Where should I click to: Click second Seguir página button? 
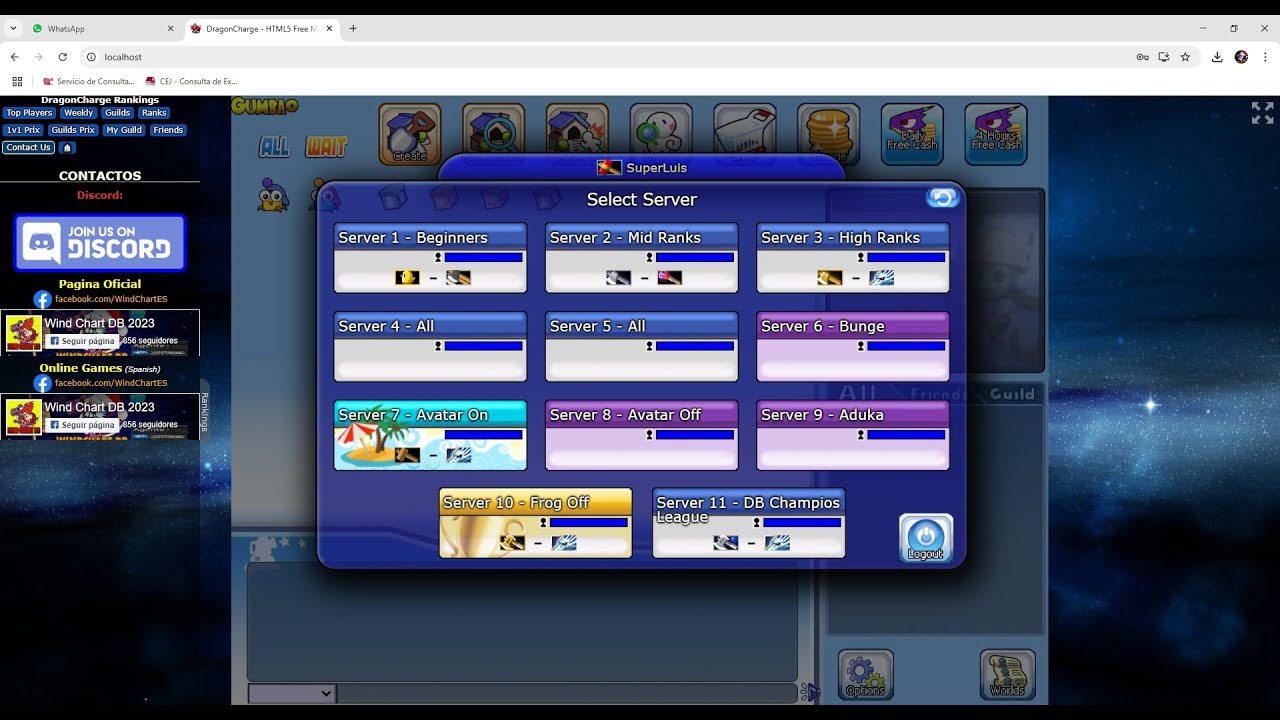click(x=83, y=425)
